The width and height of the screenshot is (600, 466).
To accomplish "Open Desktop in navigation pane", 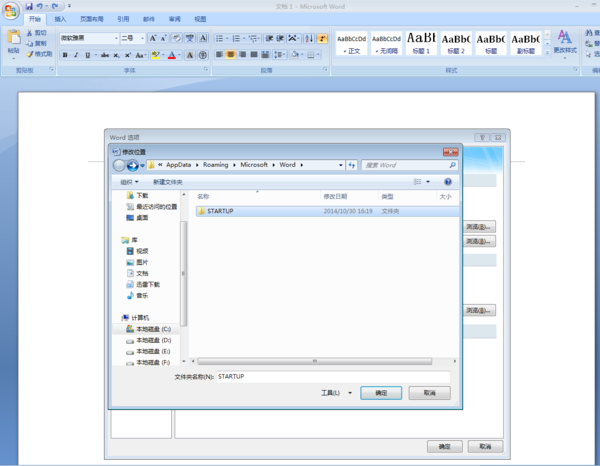I will (x=137, y=218).
